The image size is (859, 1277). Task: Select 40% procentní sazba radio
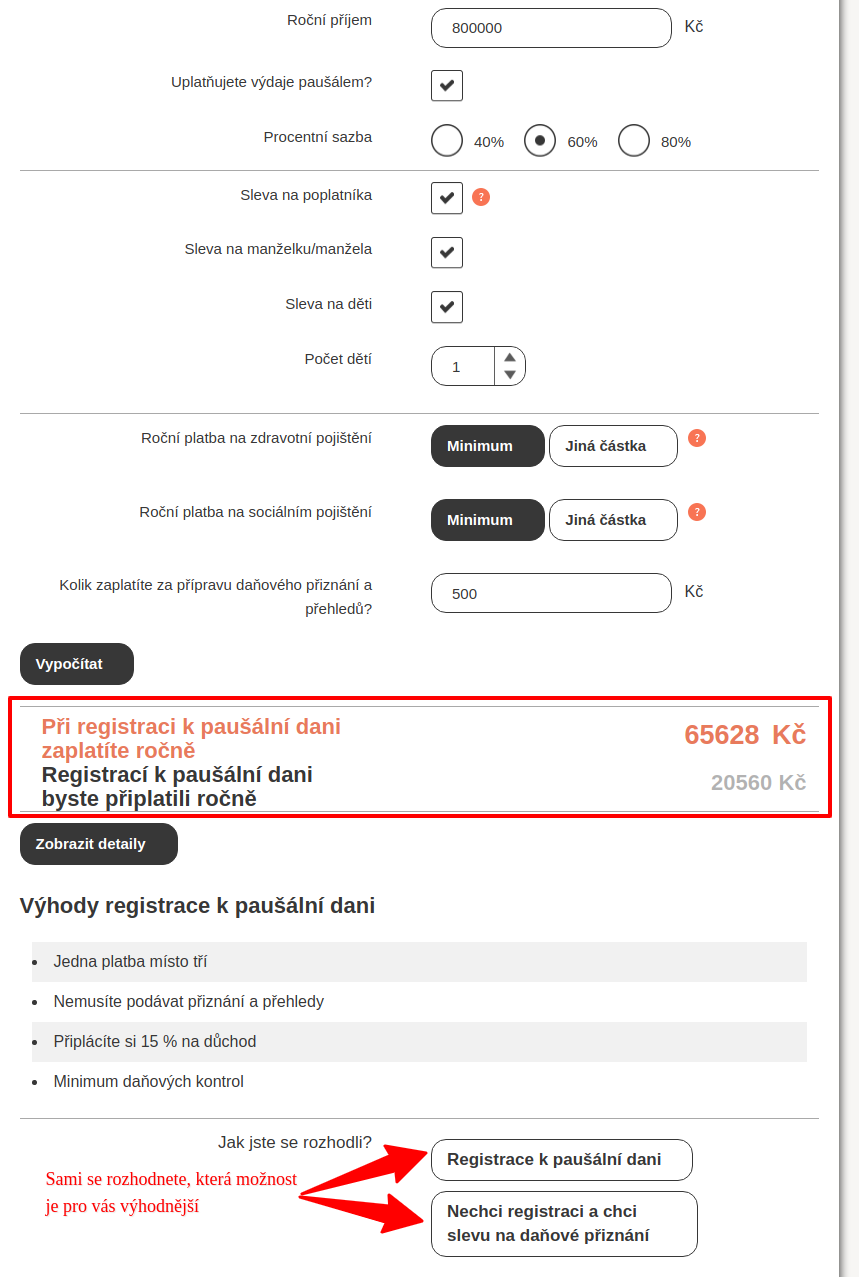pos(447,141)
